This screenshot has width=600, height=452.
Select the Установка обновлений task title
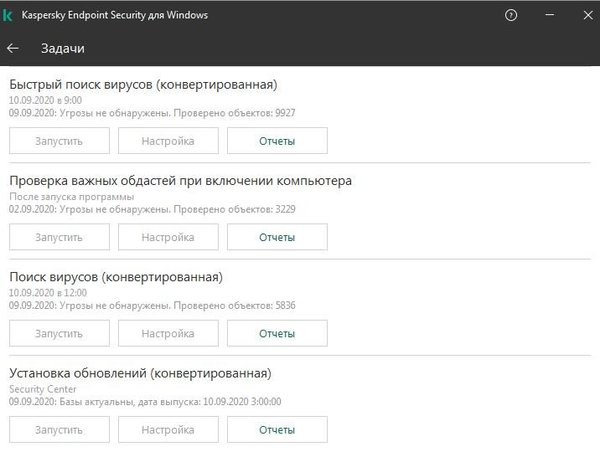pyautogui.click(x=140, y=373)
